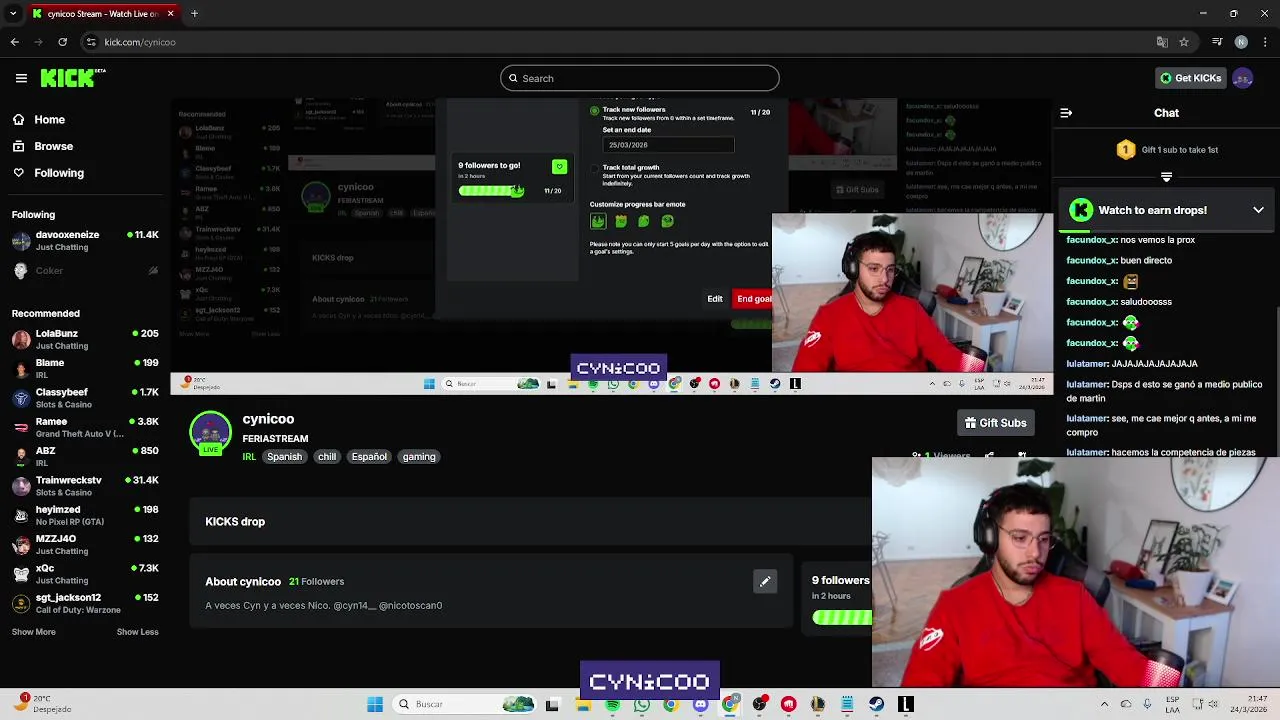Reload the page
This screenshot has width=1280, height=720.
62,42
